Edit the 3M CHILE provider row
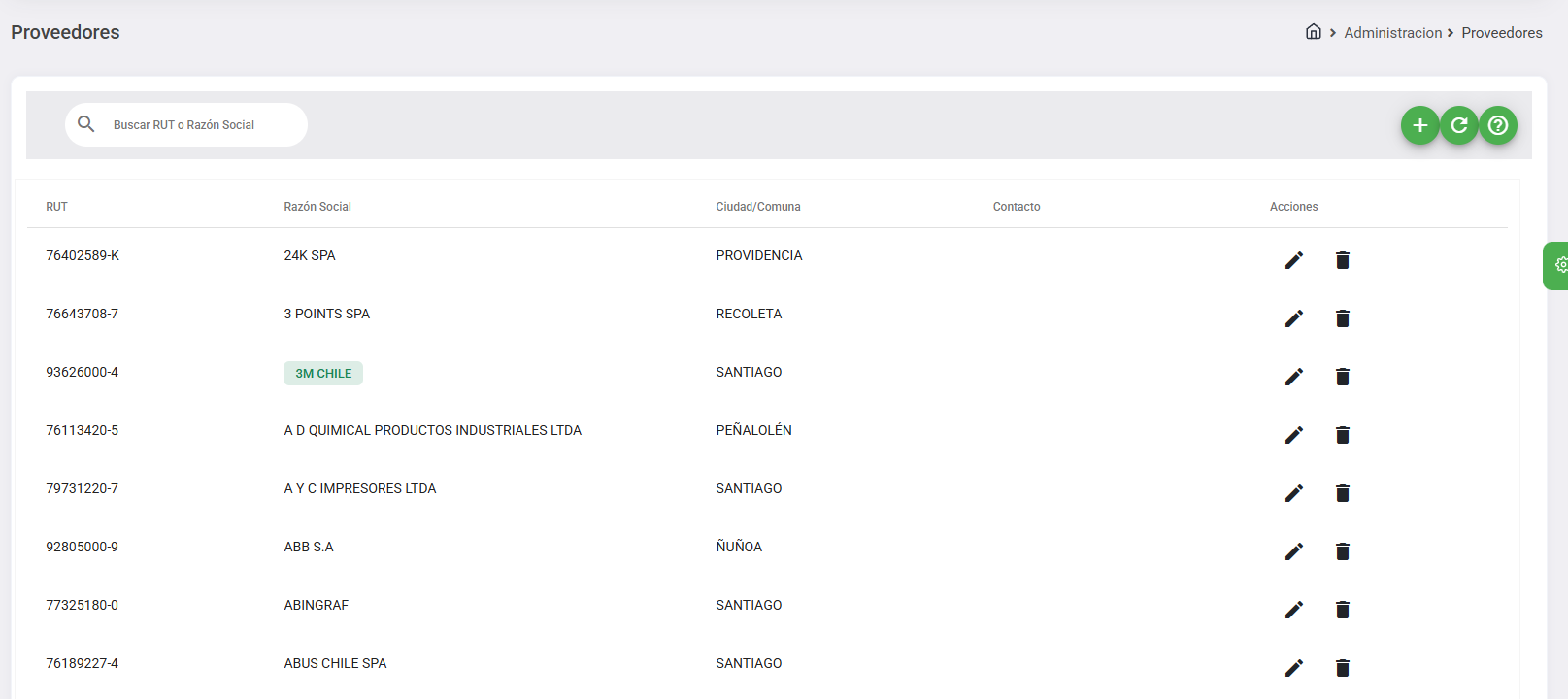The width and height of the screenshot is (1568, 699). pyautogui.click(x=1293, y=377)
